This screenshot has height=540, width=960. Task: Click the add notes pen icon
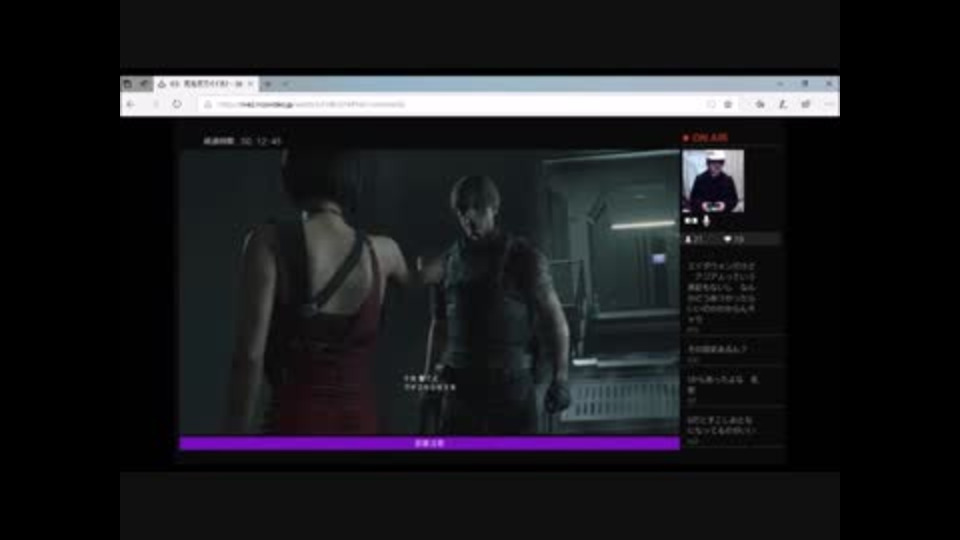tap(783, 105)
